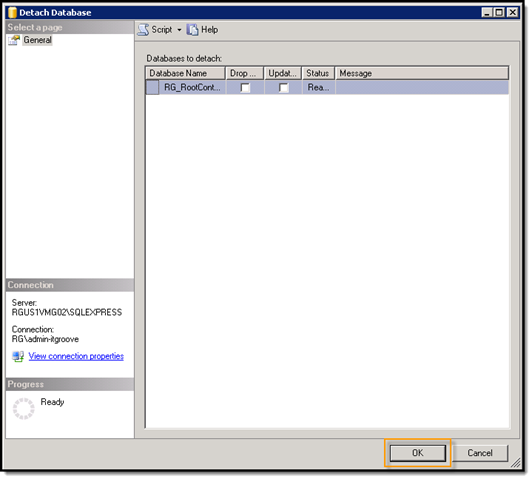Click the Status column header
The width and height of the screenshot is (532, 479).
point(318,73)
